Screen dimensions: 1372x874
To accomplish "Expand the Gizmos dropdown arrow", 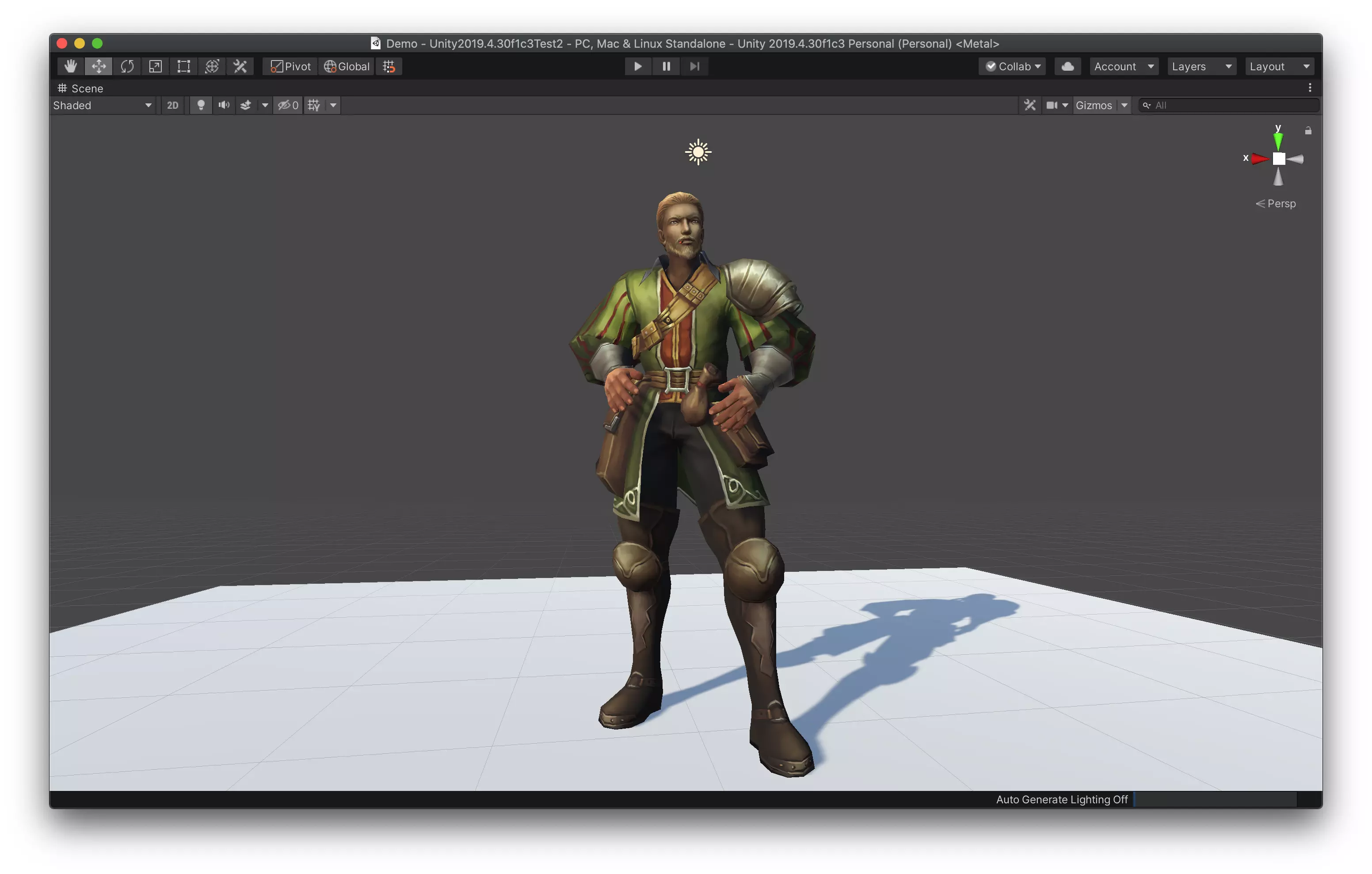I will tap(1124, 106).
